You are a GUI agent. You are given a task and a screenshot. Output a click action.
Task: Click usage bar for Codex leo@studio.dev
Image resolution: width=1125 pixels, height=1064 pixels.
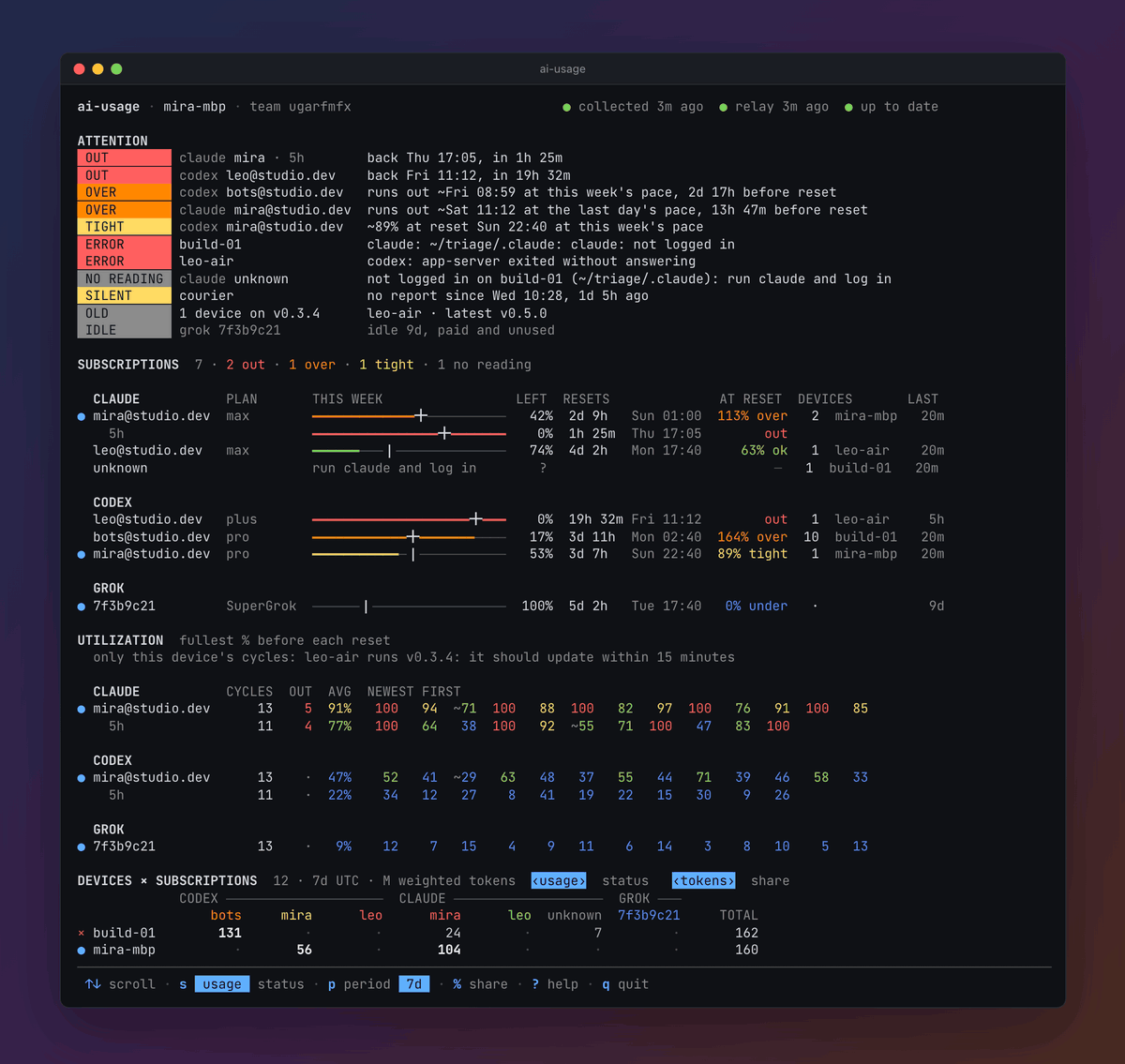tap(409, 519)
